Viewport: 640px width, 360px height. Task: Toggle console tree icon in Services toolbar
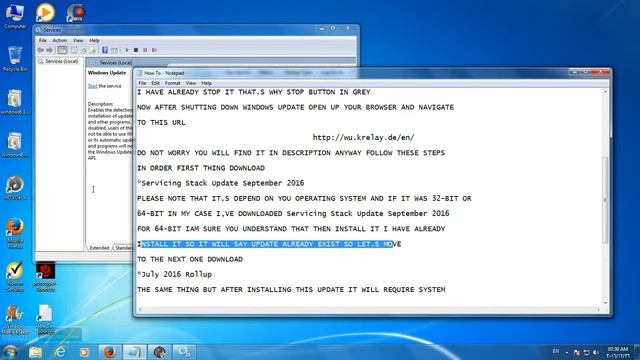(x=62, y=50)
